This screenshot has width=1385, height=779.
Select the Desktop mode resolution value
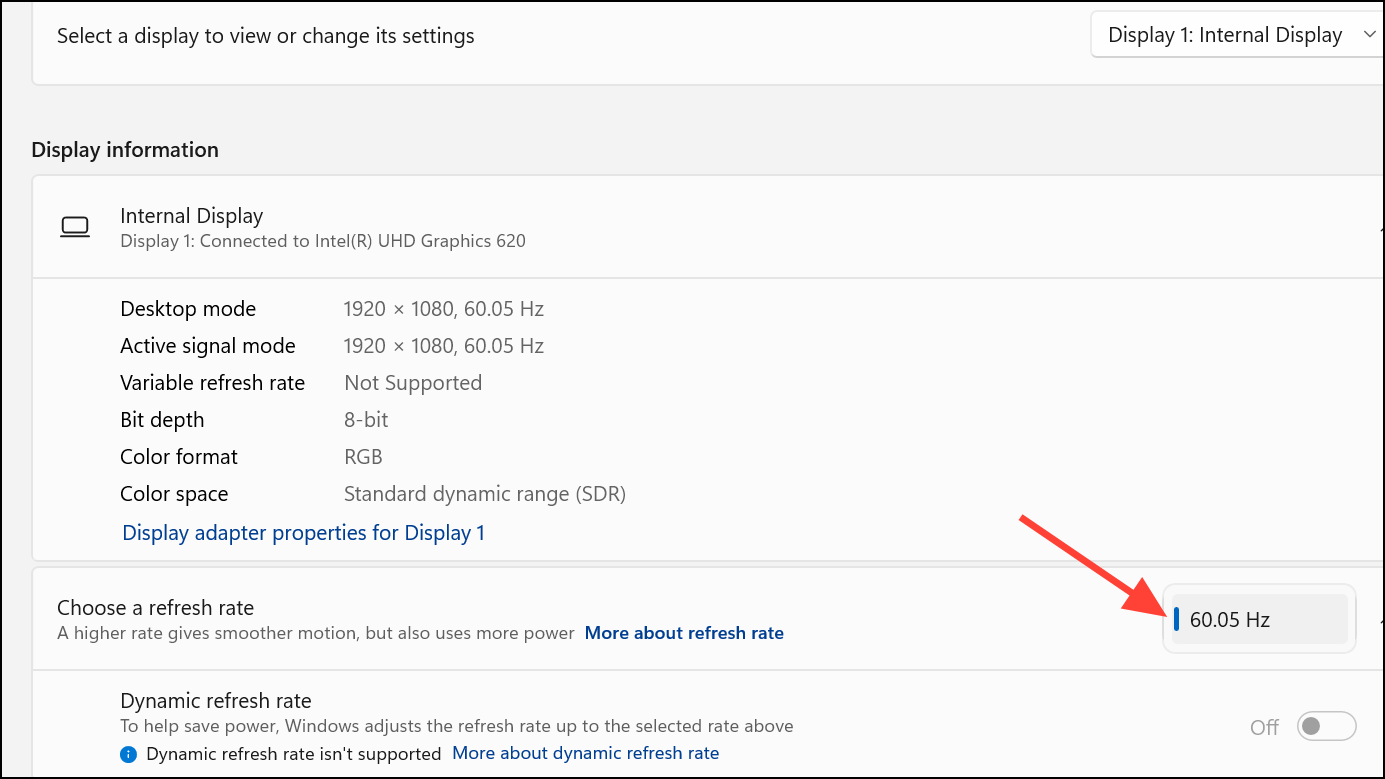tap(443, 309)
